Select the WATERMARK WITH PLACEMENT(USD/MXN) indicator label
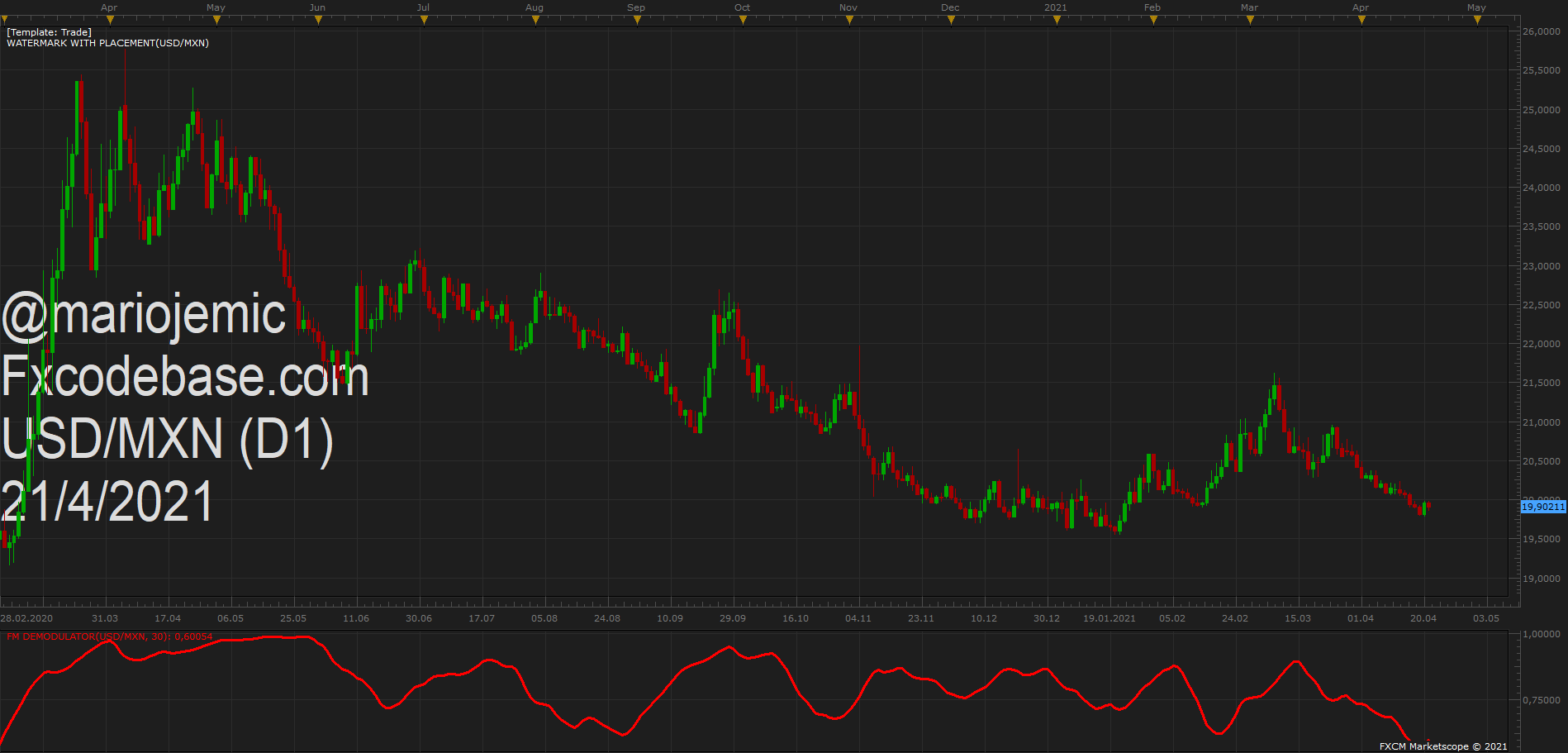 point(107,43)
